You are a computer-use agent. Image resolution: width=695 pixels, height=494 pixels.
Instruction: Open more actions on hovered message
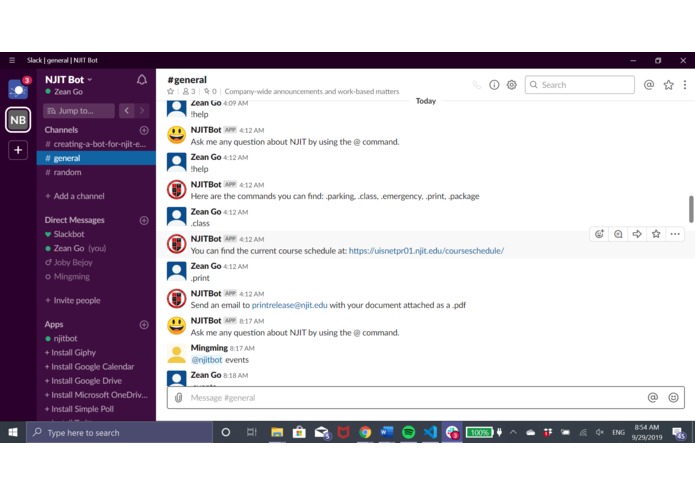point(675,234)
